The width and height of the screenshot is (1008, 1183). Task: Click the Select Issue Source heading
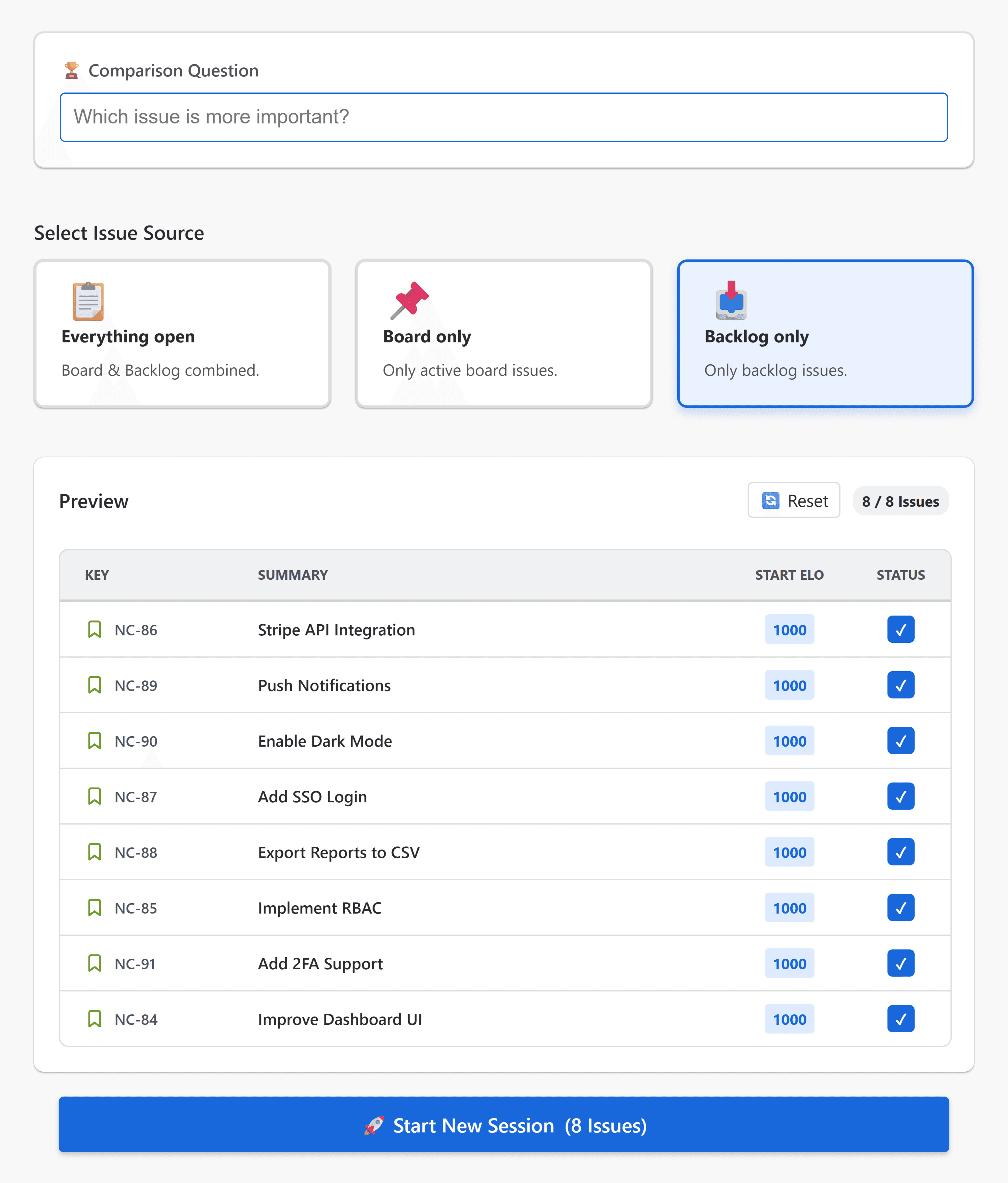point(119,233)
